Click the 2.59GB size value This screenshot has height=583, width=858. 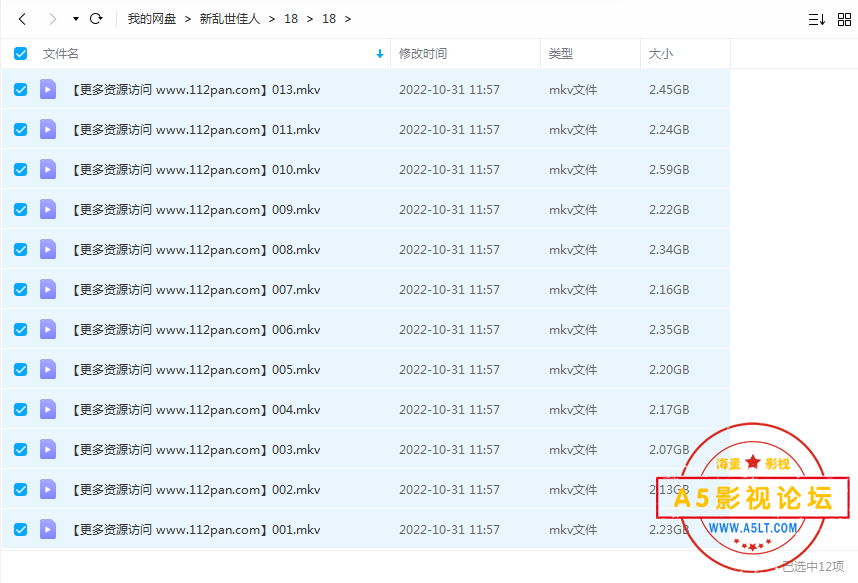click(x=669, y=170)
